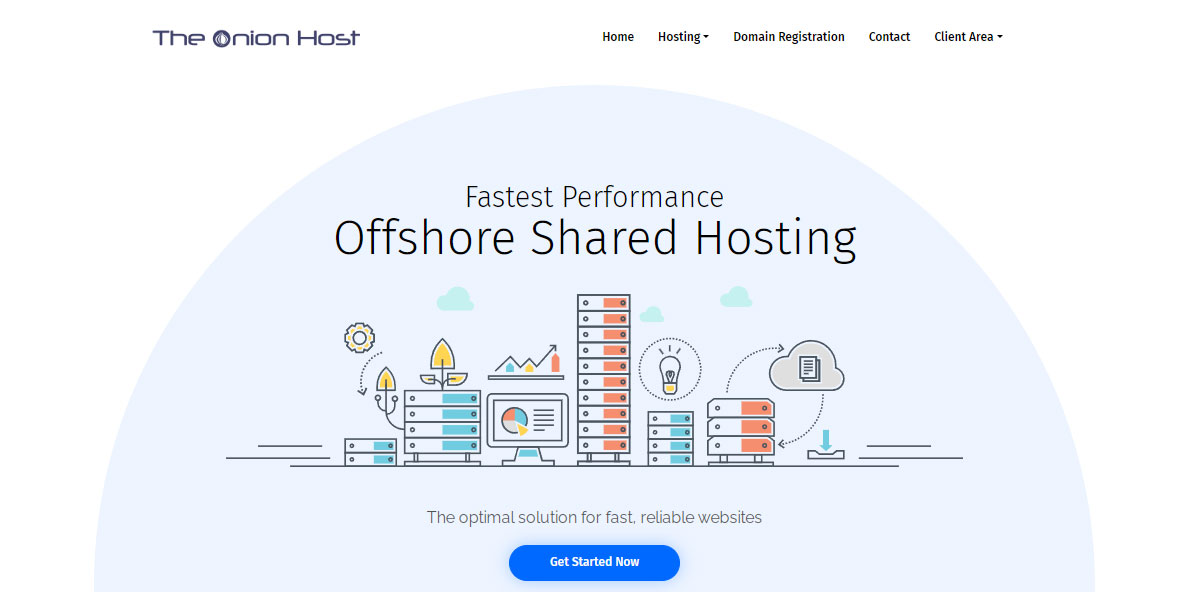
Task: Select the Fastest Performance text
Action: tap(594, 196)
